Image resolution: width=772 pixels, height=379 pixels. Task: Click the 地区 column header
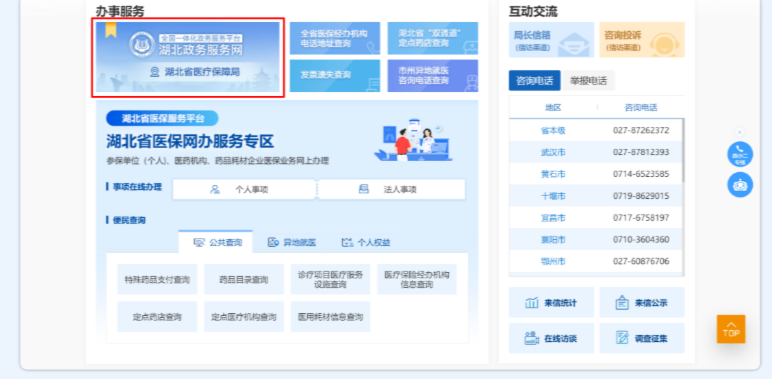pyautogui.click(x=553, y=107)
